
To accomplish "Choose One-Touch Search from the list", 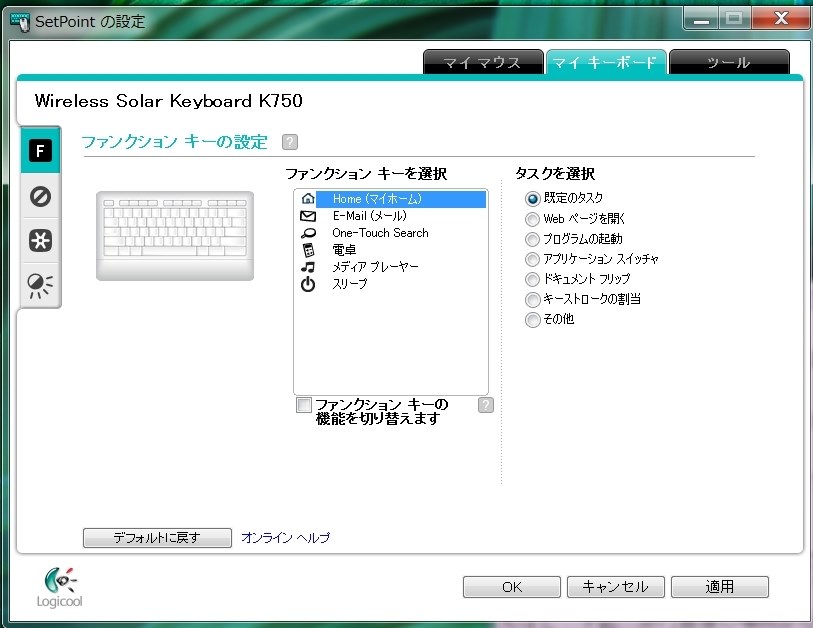I will pos(378,232).
